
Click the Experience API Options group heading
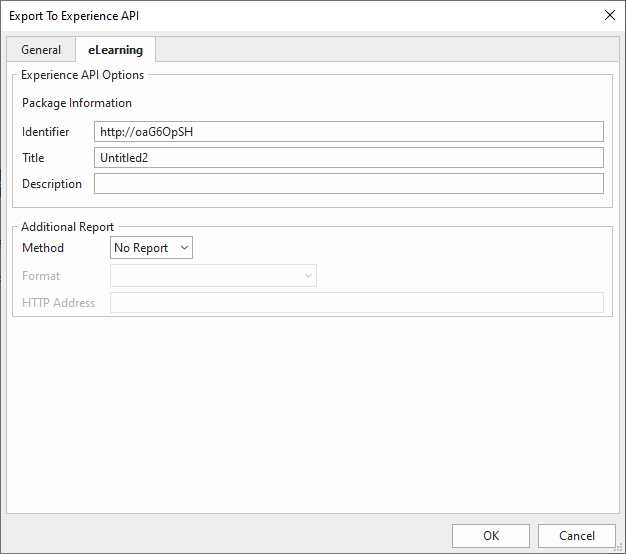pos(82,75)
